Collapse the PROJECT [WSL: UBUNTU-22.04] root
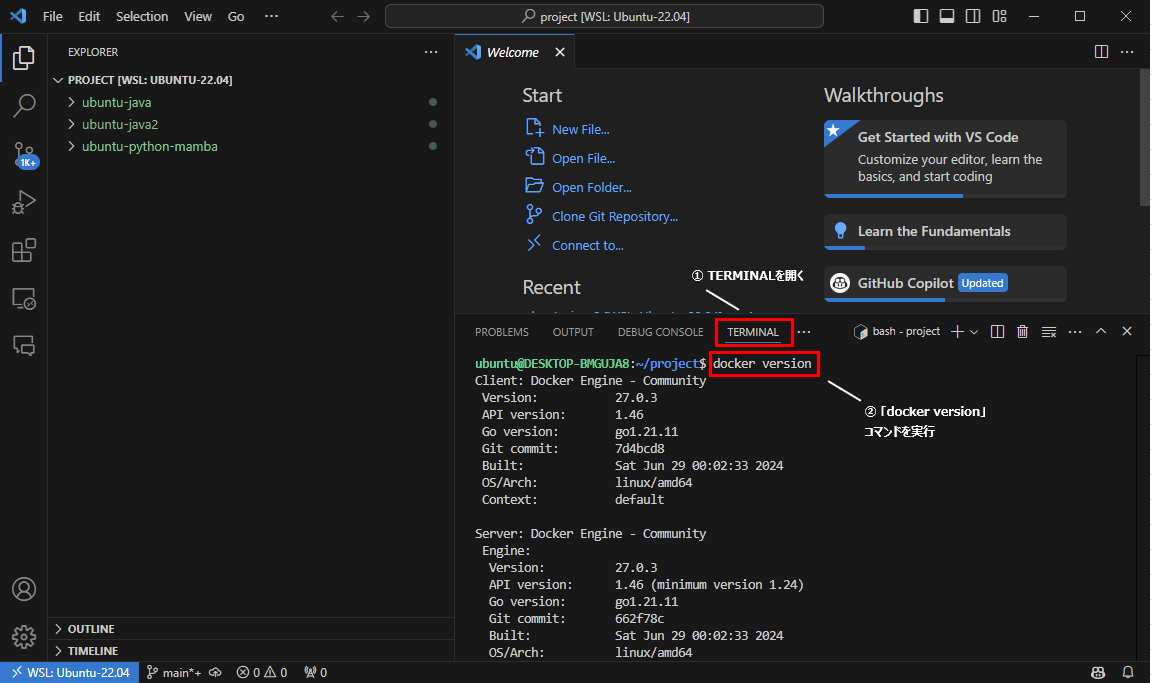Viewport: 1152px width, 683px height. coord(150,80)
